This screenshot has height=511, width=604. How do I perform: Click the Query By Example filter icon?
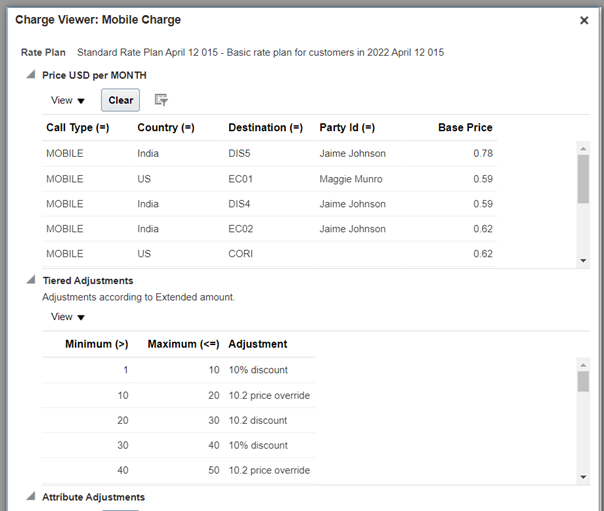click(161, 100)
